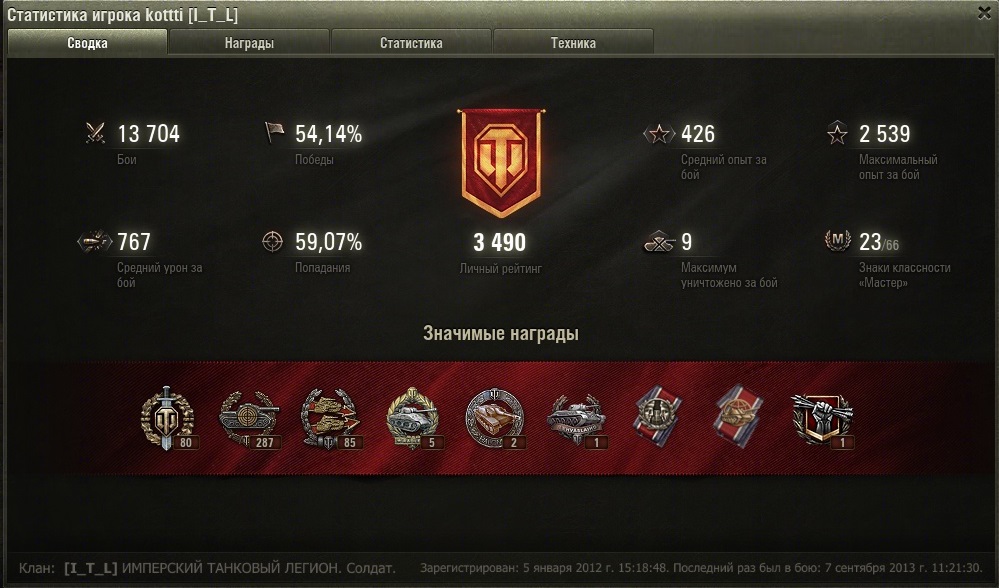Screen dimensions: 999x588
Task: Click the crosshair hit accuracy icon
Action: (x=273, y=241)
